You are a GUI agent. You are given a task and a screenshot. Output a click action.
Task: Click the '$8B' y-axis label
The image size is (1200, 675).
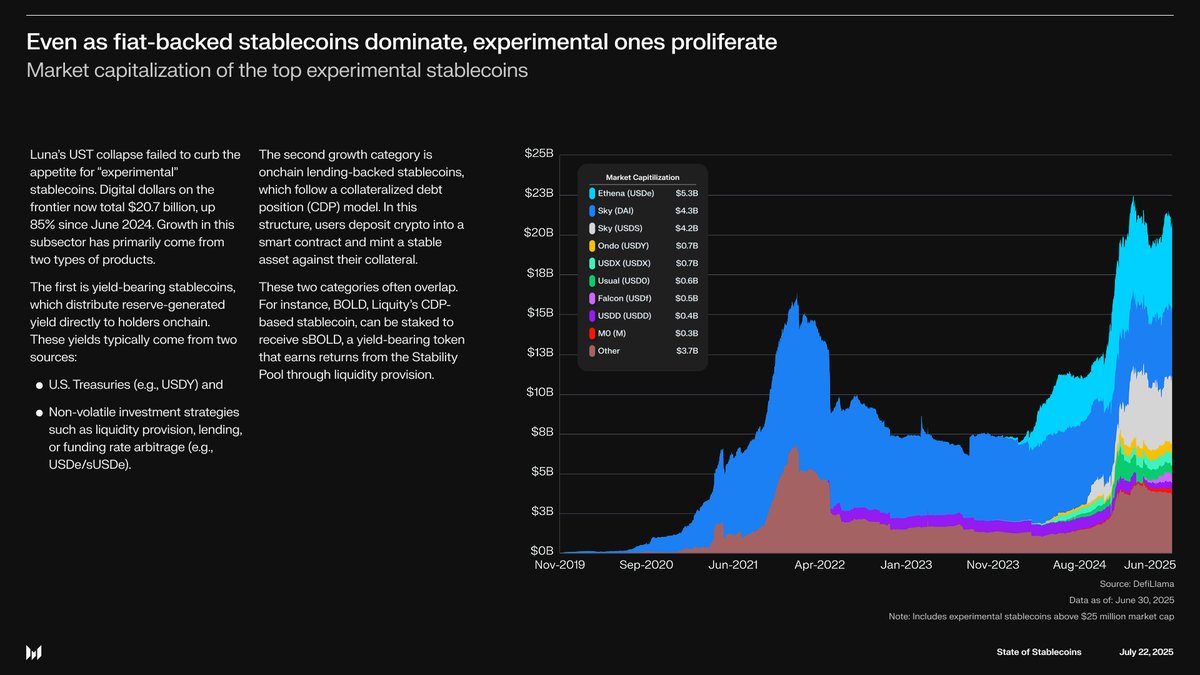[541, 432]
